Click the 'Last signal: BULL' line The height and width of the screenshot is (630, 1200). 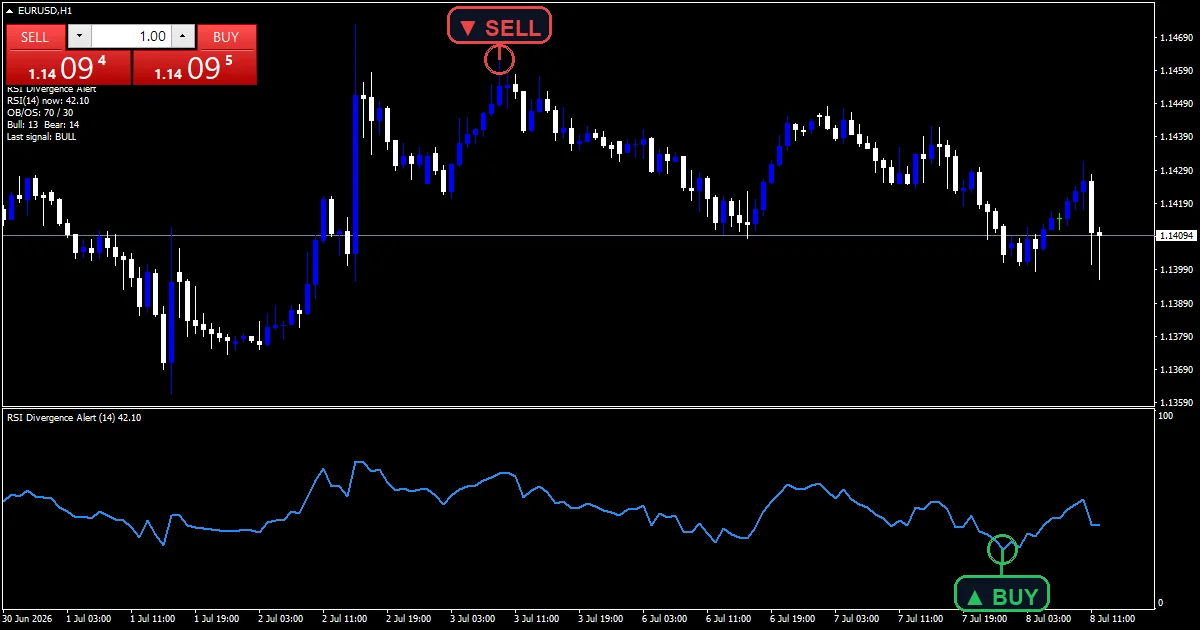click(41, 136)
